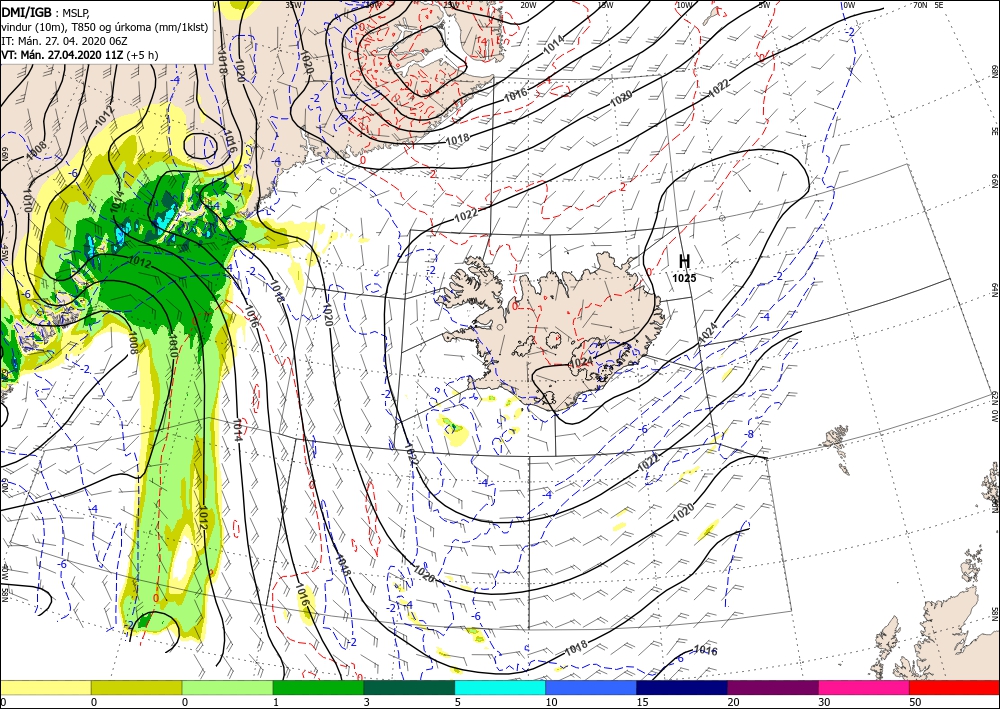The height and width of the screenshot is (709, 1000).
Task: Click the legend tick label '5'
Action: click(458, 702)
